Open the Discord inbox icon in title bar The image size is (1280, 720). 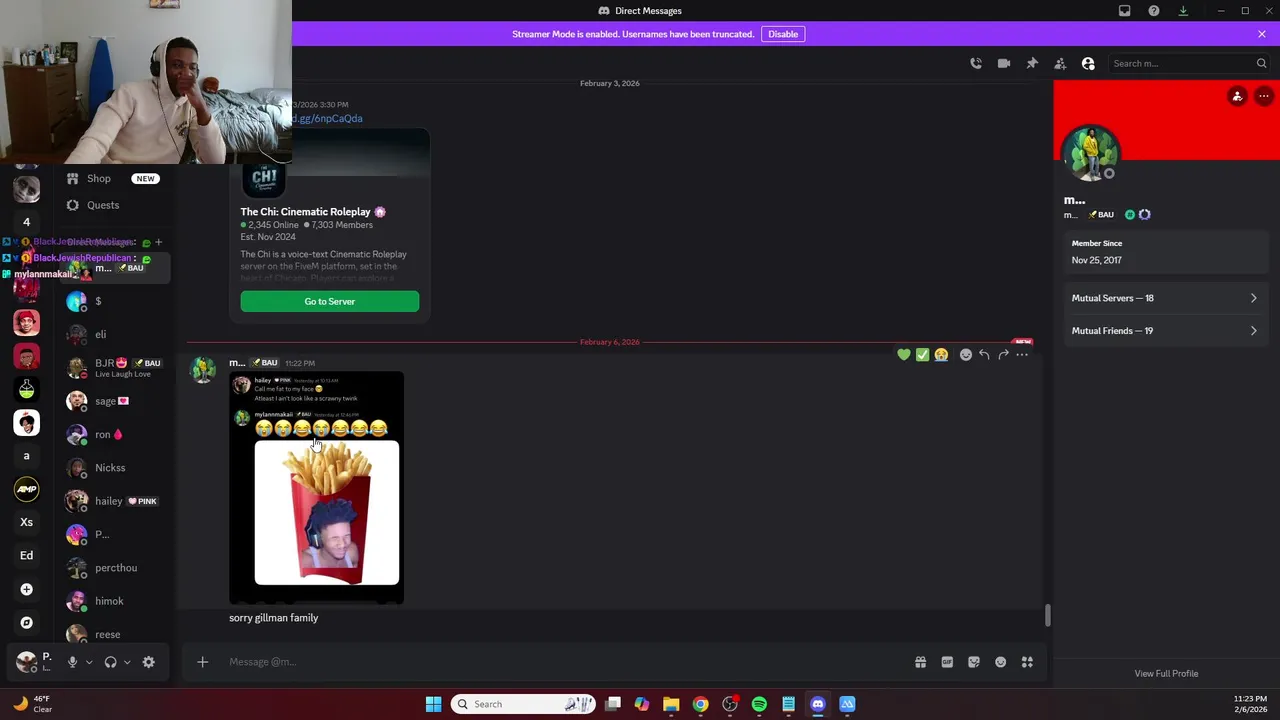(x=1125, y=11)
